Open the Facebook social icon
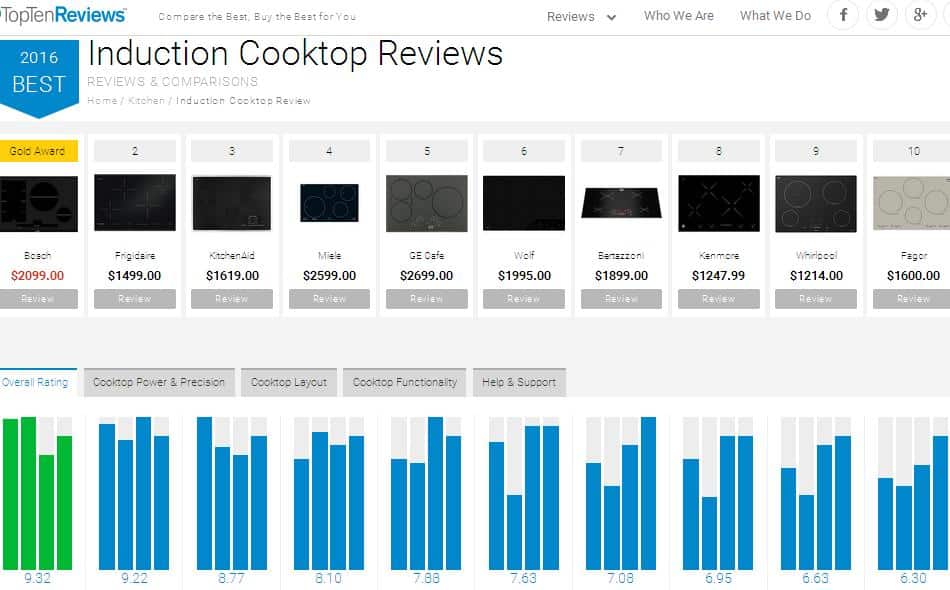The width and height of the screenshot is (950, 590). click(x=843, y=15)
